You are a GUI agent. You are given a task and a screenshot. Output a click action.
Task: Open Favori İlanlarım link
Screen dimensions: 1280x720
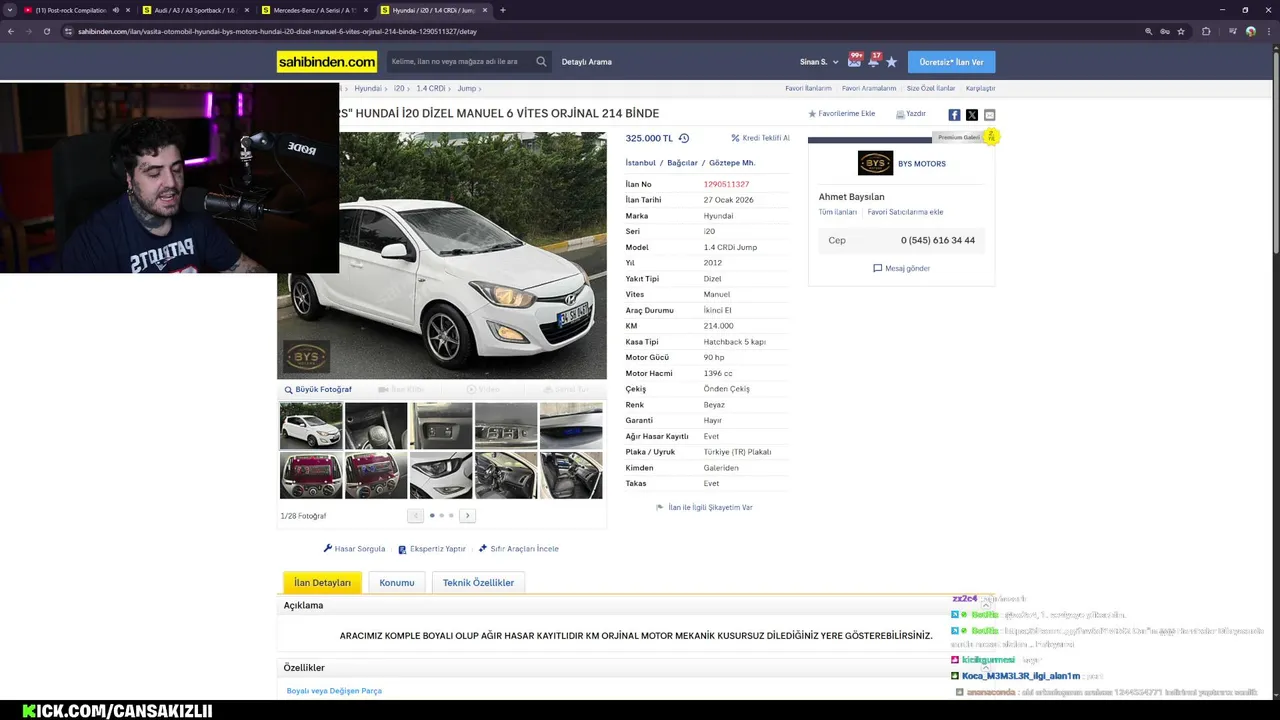click(x=808, y=89)
